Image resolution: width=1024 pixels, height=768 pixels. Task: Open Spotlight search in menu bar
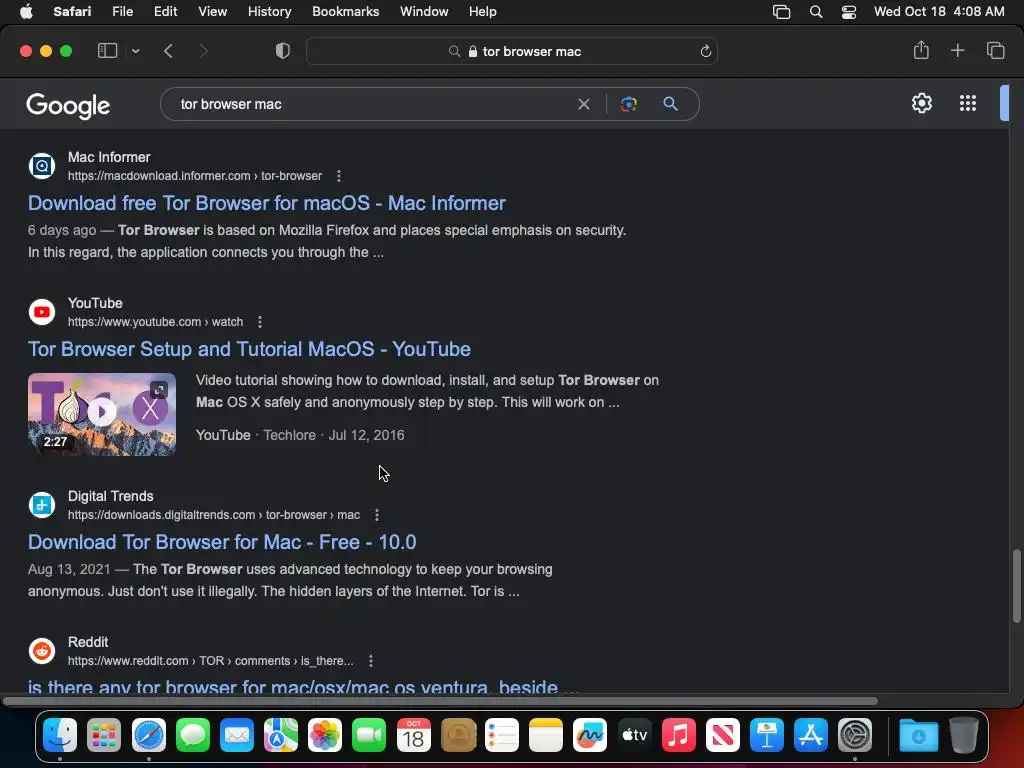coord(816,12)
